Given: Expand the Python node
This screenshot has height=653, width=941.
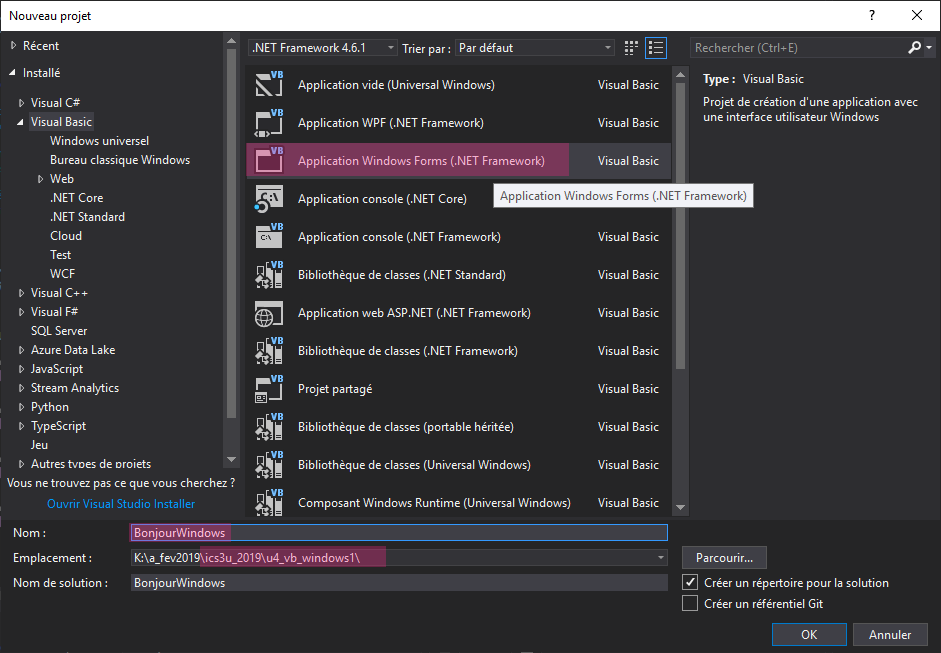Looking at the screenshot, I should point(22,407).
